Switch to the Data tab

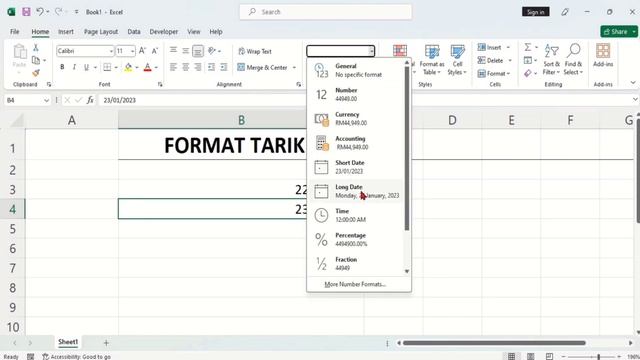point(134,31)
